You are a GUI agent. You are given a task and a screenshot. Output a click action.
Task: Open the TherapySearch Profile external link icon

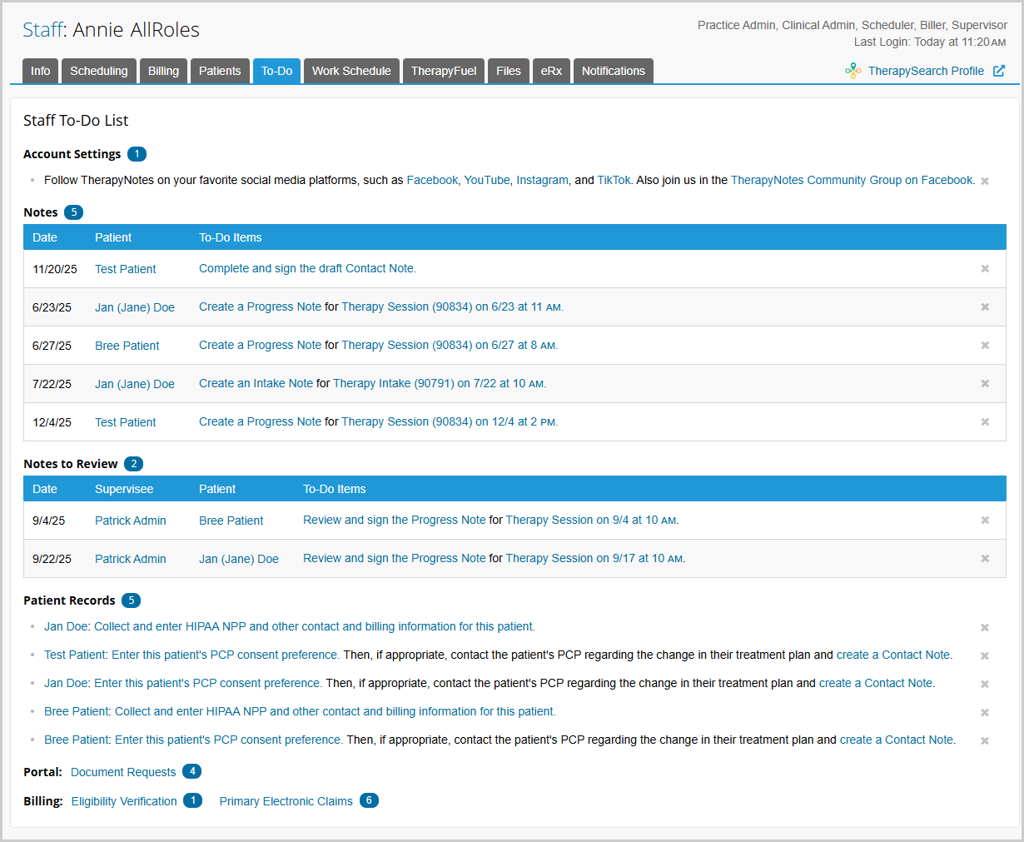[998, 71]
